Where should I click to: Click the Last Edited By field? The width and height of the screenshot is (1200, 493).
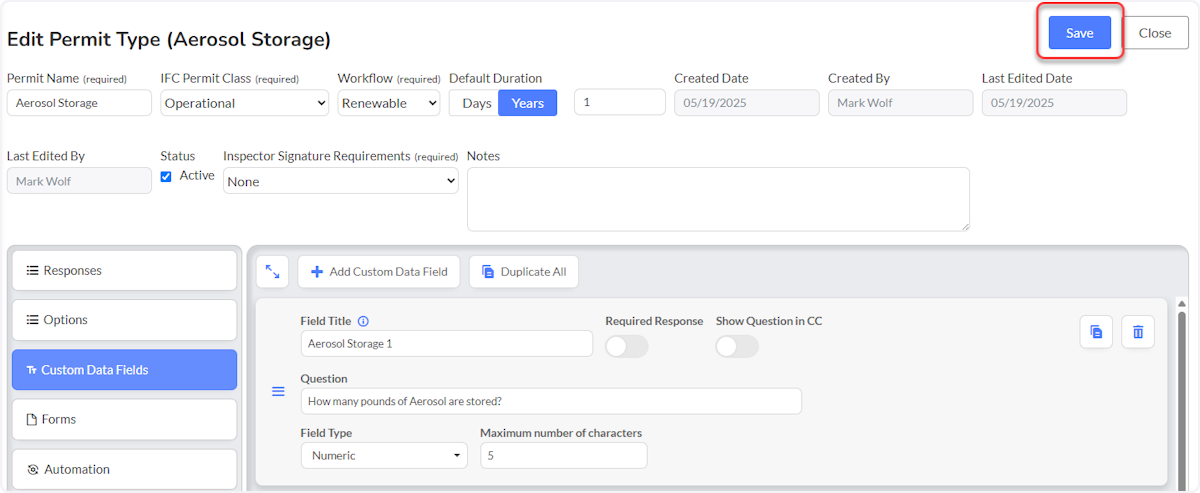point(79,181)
